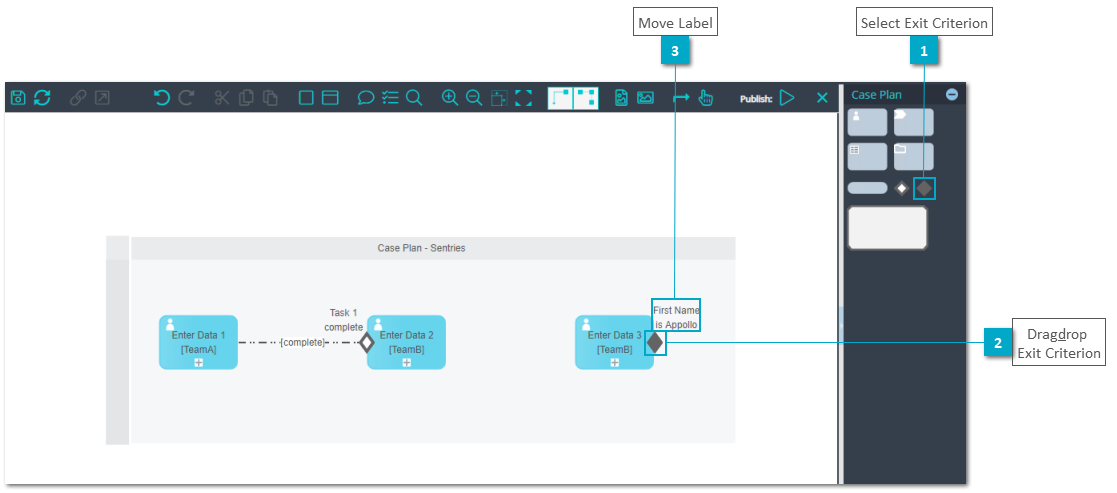The width and height of the screenshot is (1117, 493).
Task: Select the exit criterion diamond on Enter Data 3
Action: pyautogui.click(x=655, y=343)
